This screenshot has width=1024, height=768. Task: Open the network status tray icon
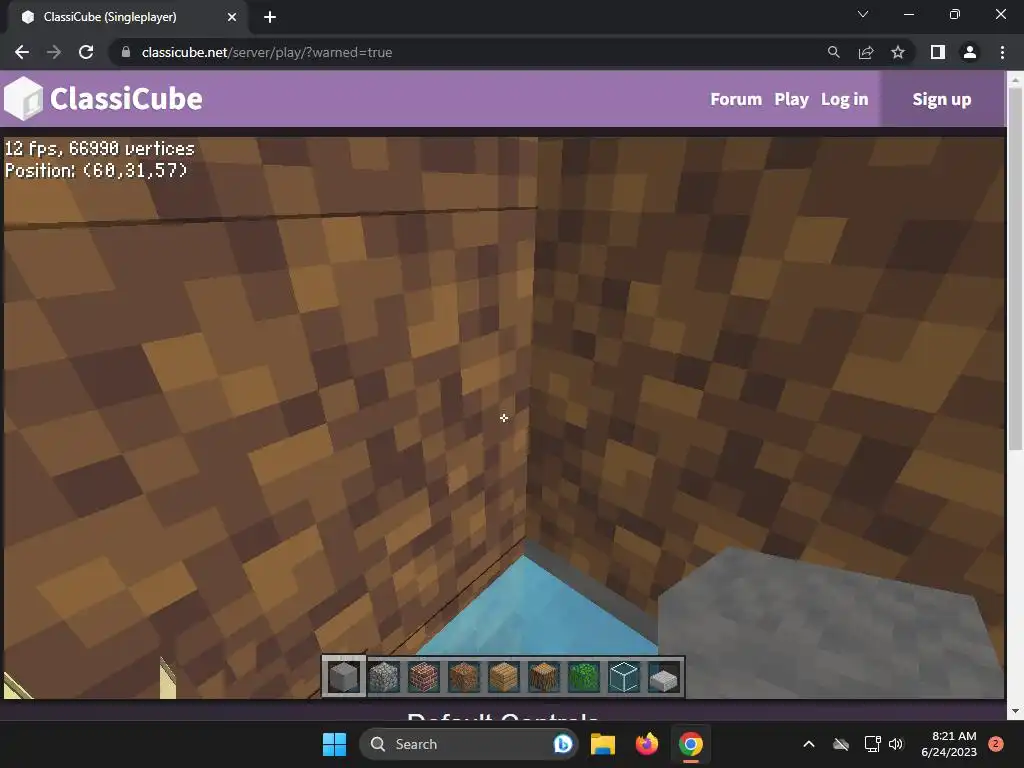tap(872, 744)
